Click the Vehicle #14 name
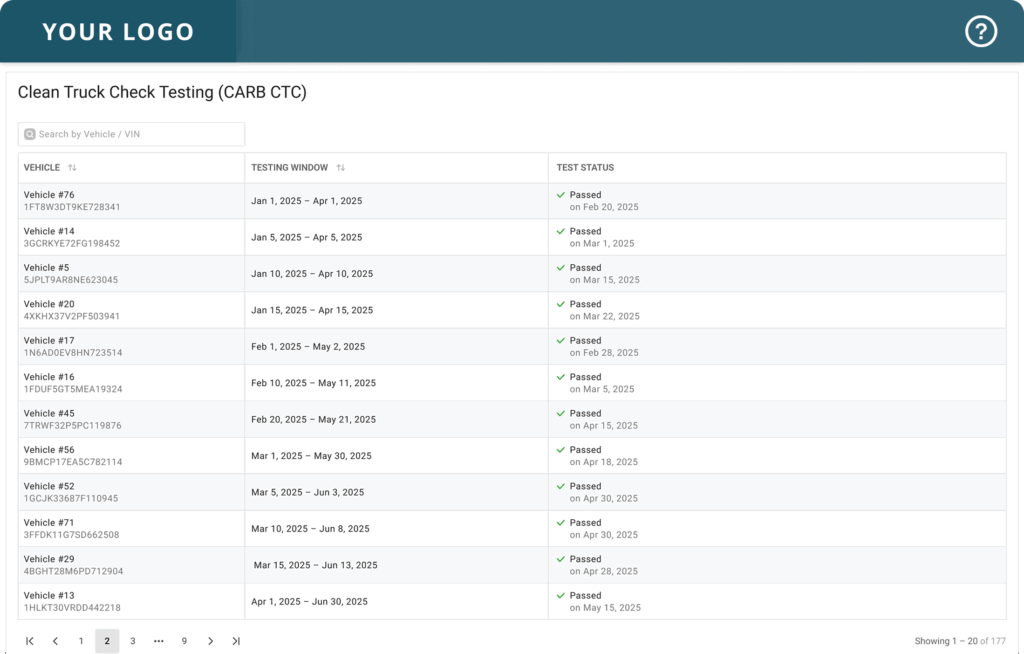1024x654 pixels. [x=49, y=231]
